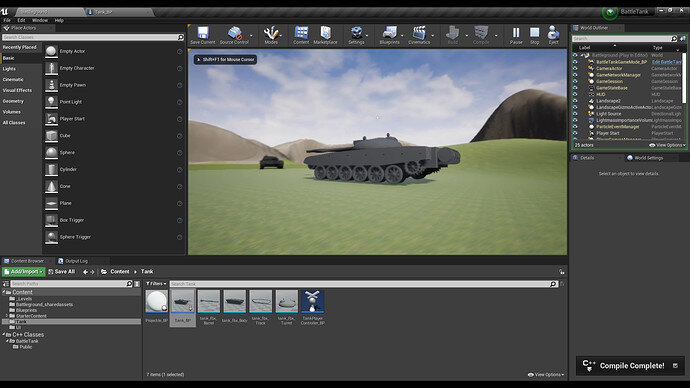Select Empty Character in Place Actors
This screenshot has height=388, width=690.
114,68
